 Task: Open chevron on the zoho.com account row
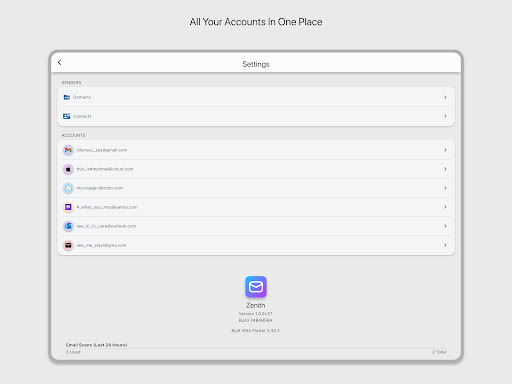point(445,188)
